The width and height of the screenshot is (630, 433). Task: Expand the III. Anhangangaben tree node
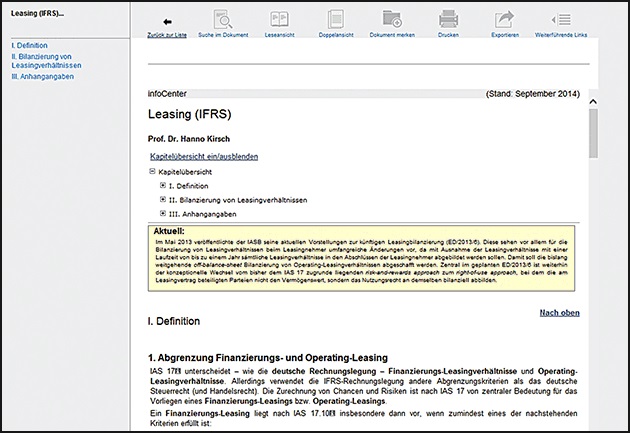click(163, 214)
